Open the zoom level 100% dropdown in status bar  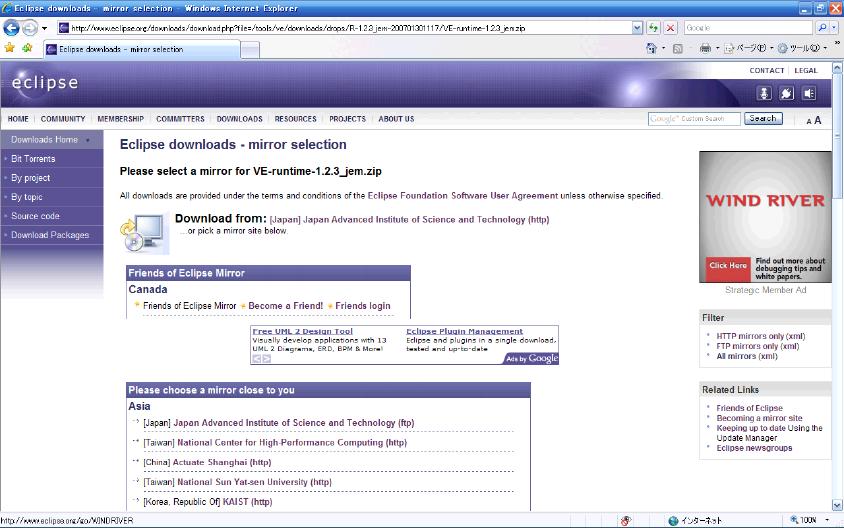[827, 520]
